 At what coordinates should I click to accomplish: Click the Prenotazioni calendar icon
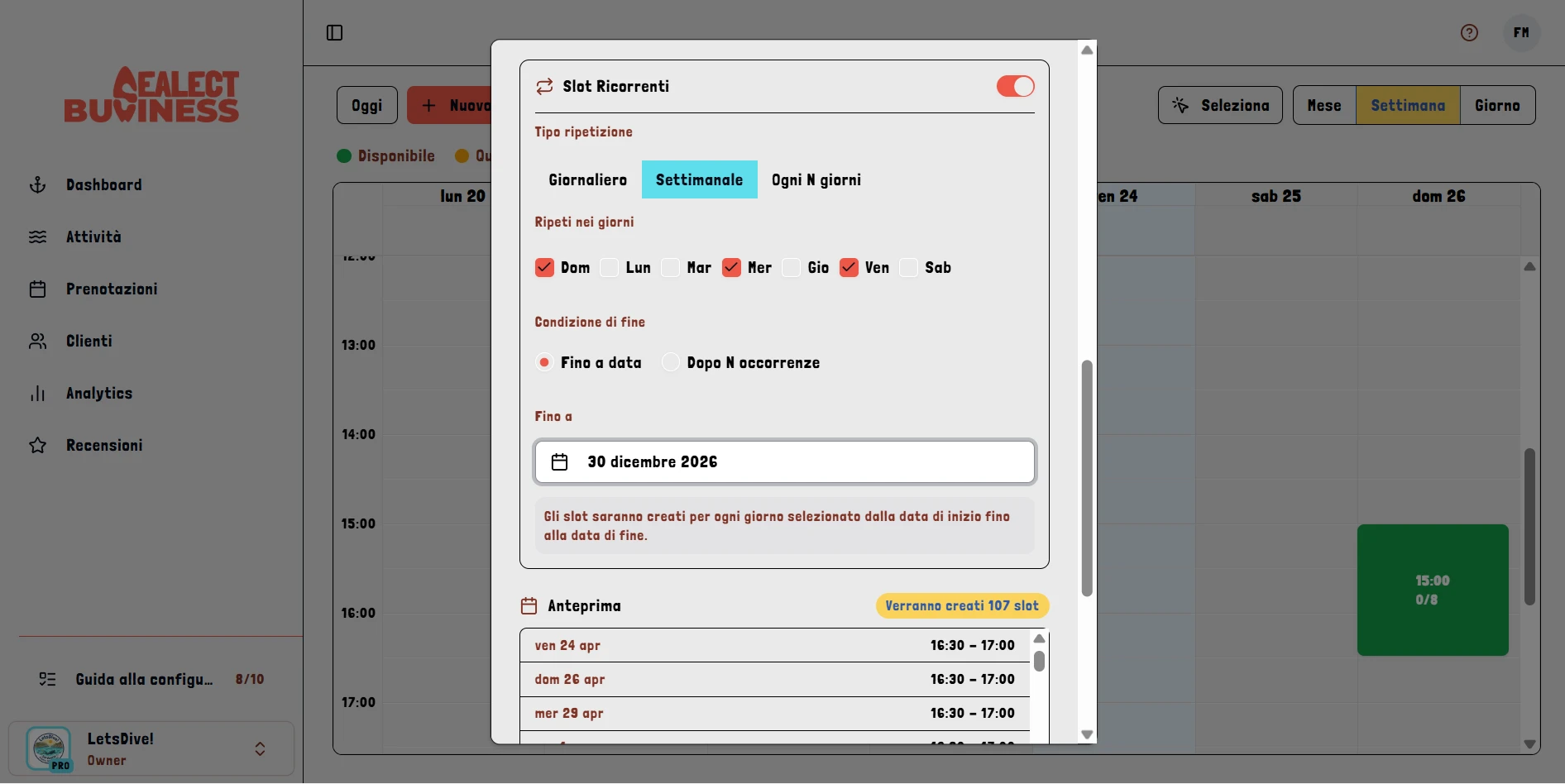point(38,289)
